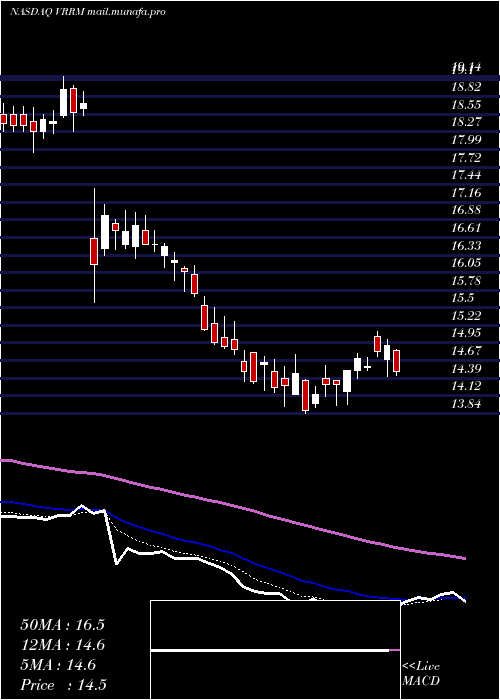Viewport: 500px width, 700px height.
Task: Click the 16.61 axis value
Action: pyautogui.click(x=467, y=228)
